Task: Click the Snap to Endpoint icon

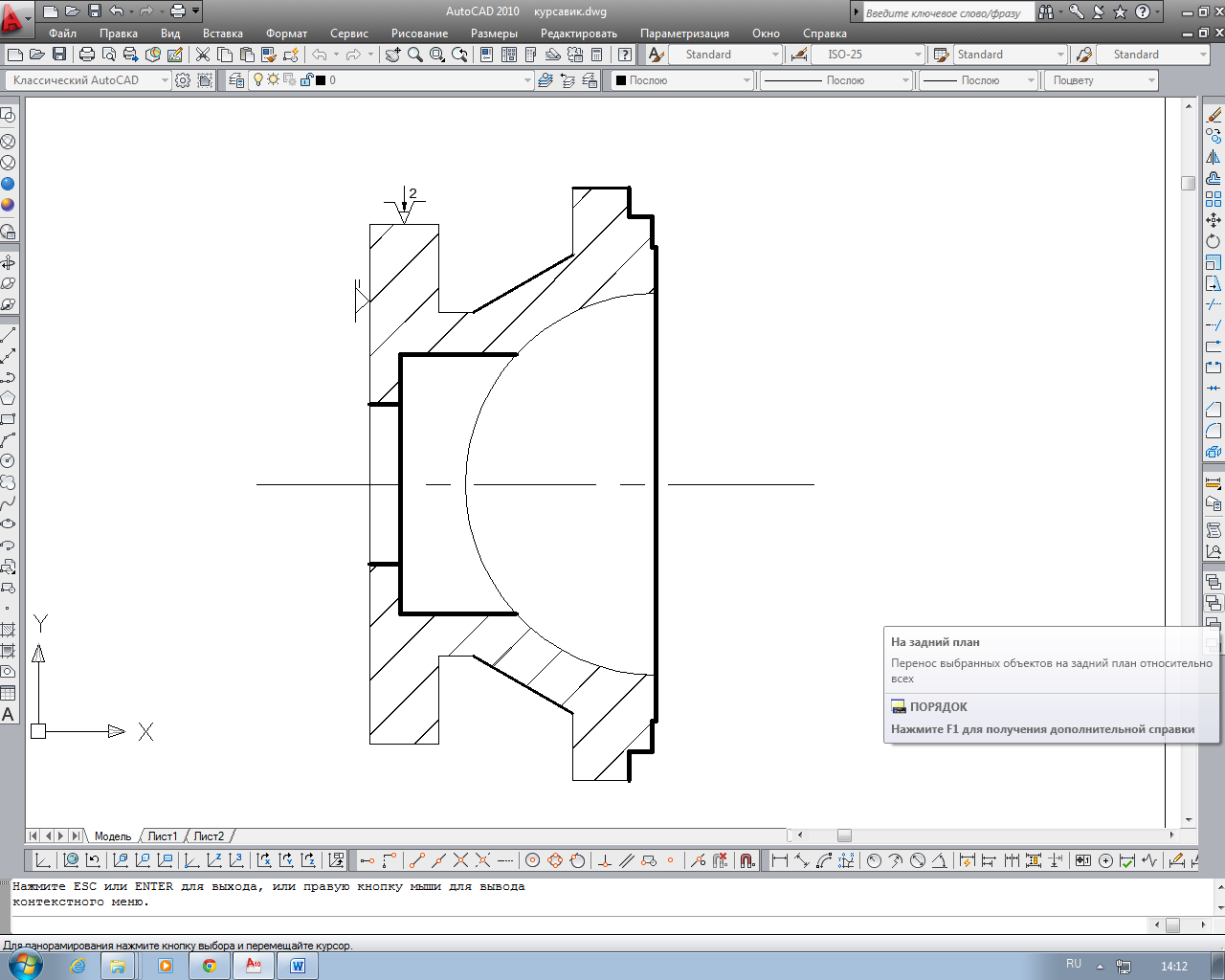Action: [416, 860]
